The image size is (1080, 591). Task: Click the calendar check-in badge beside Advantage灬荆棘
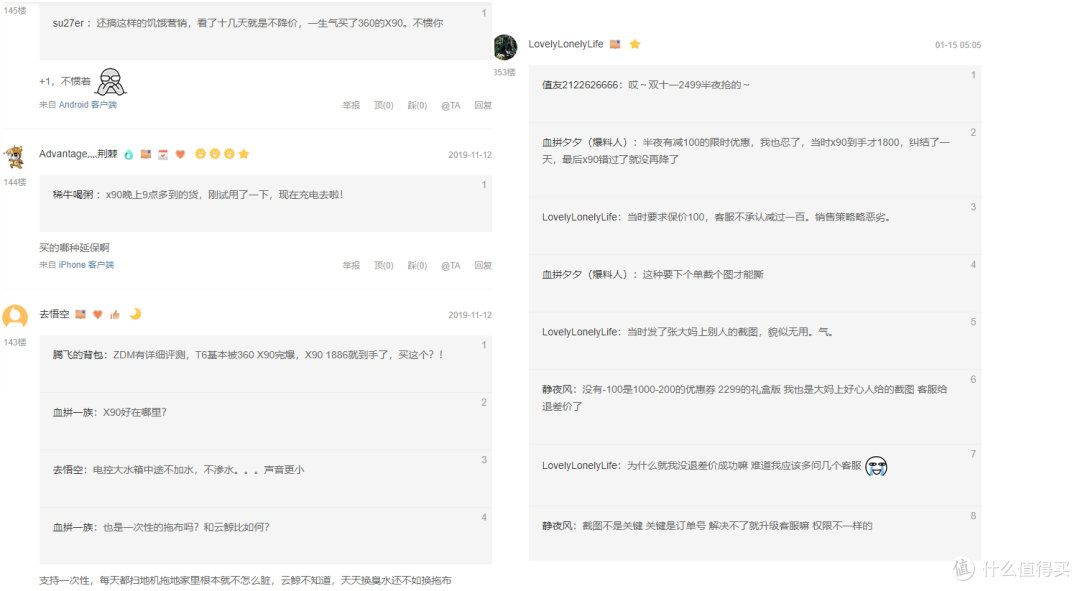point(163,154)
